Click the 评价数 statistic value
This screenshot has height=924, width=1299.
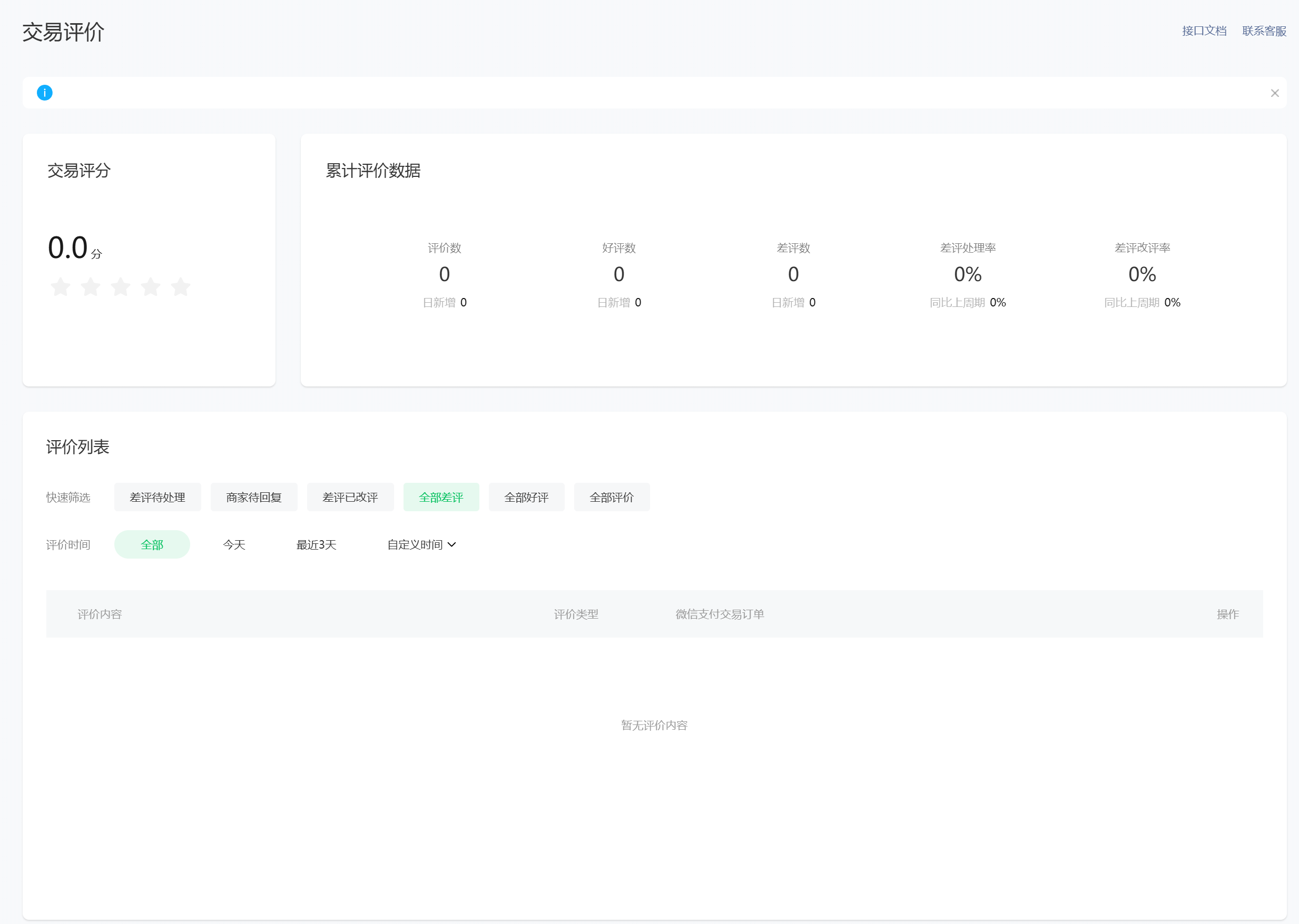445,275
